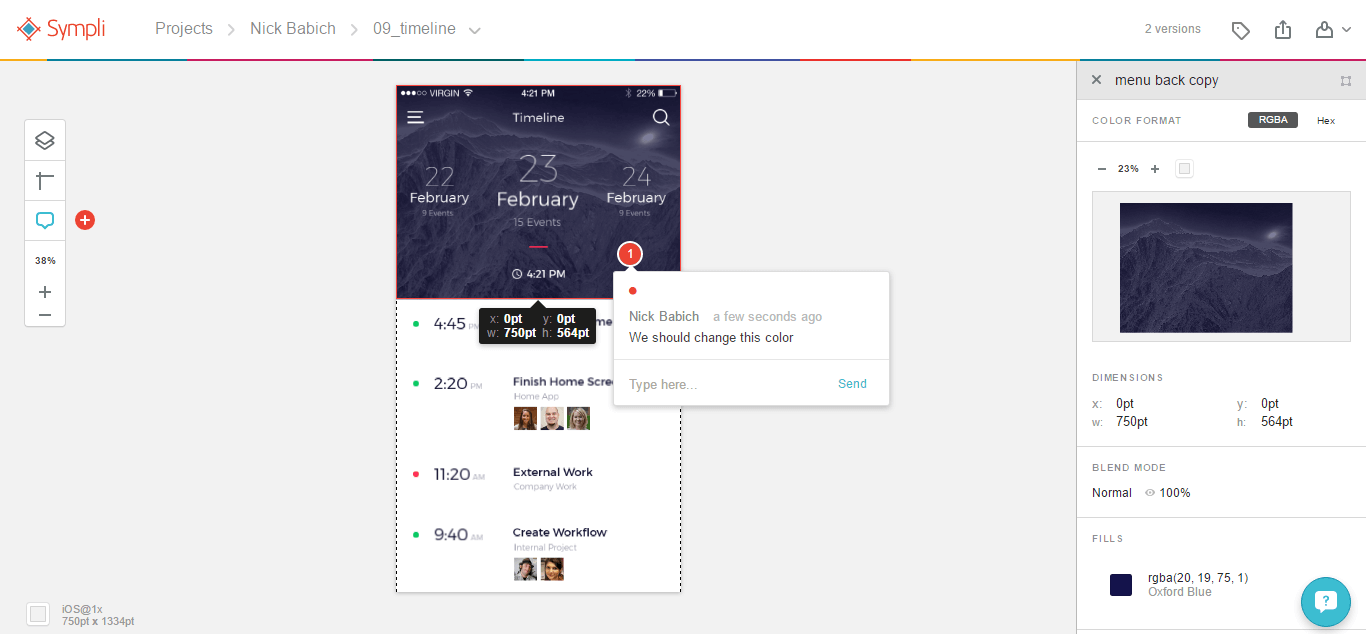Open Nick Babich project breadcrumb
Viewport: 1366px width, 634px height.
click(293, 29)
